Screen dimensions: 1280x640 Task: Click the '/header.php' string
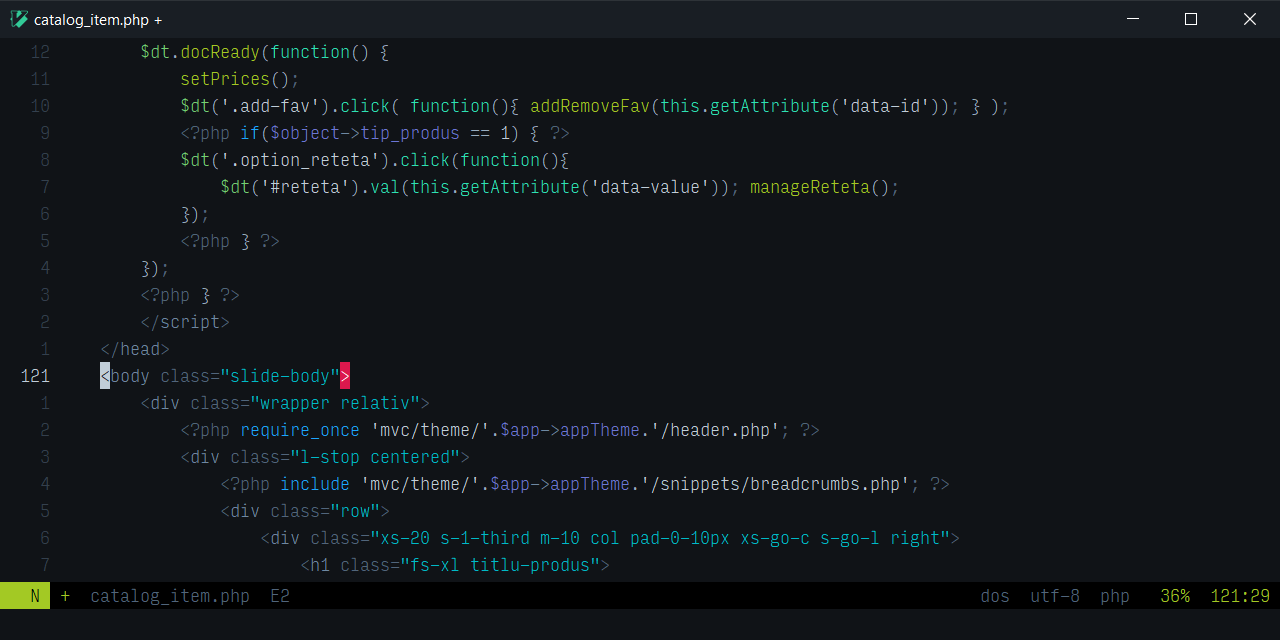pos(715,430)
